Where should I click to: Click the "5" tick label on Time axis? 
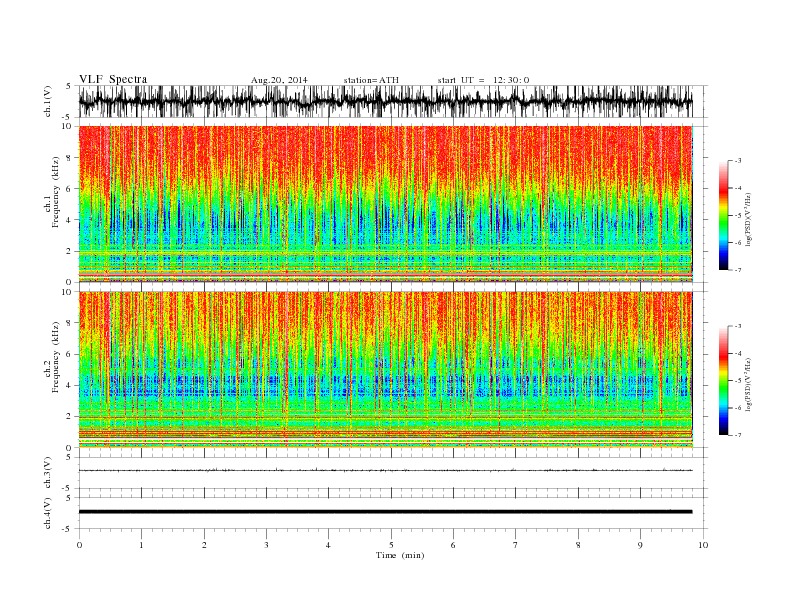pyautogui.click(x=391, y=545)
